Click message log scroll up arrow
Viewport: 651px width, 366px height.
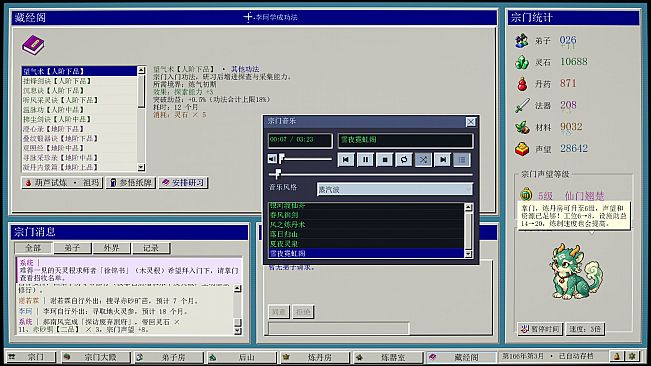237,289
